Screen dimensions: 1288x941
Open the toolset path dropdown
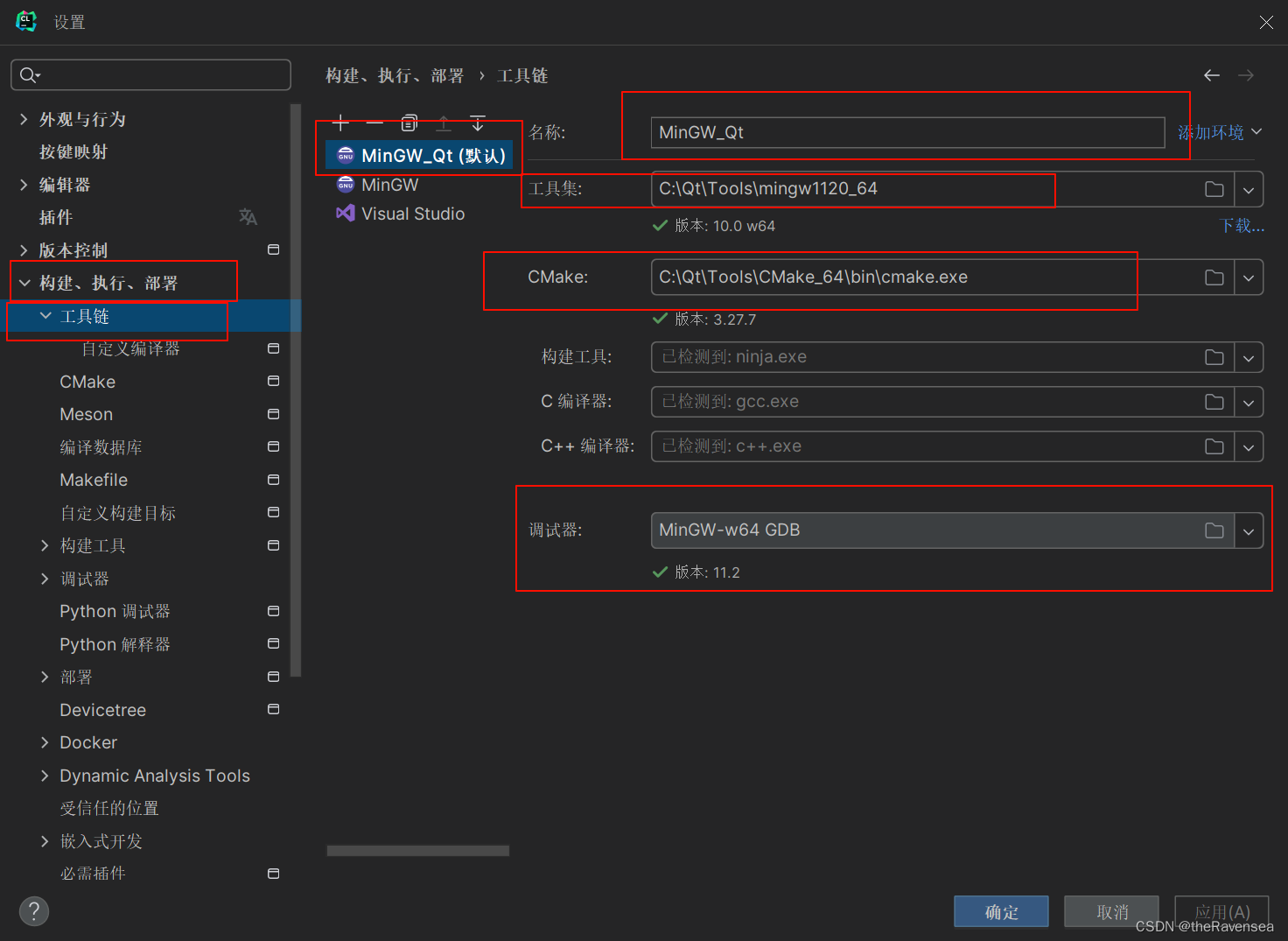pos(1249,189)
